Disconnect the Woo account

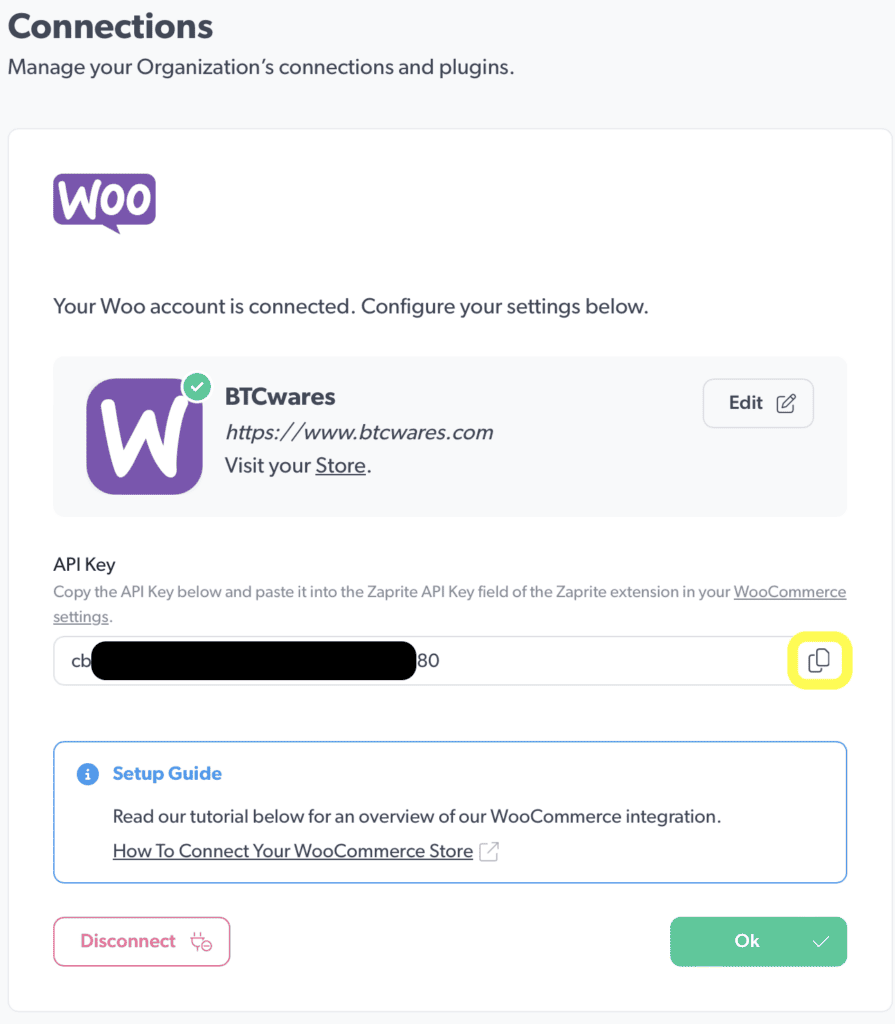[x=141, y=941]
